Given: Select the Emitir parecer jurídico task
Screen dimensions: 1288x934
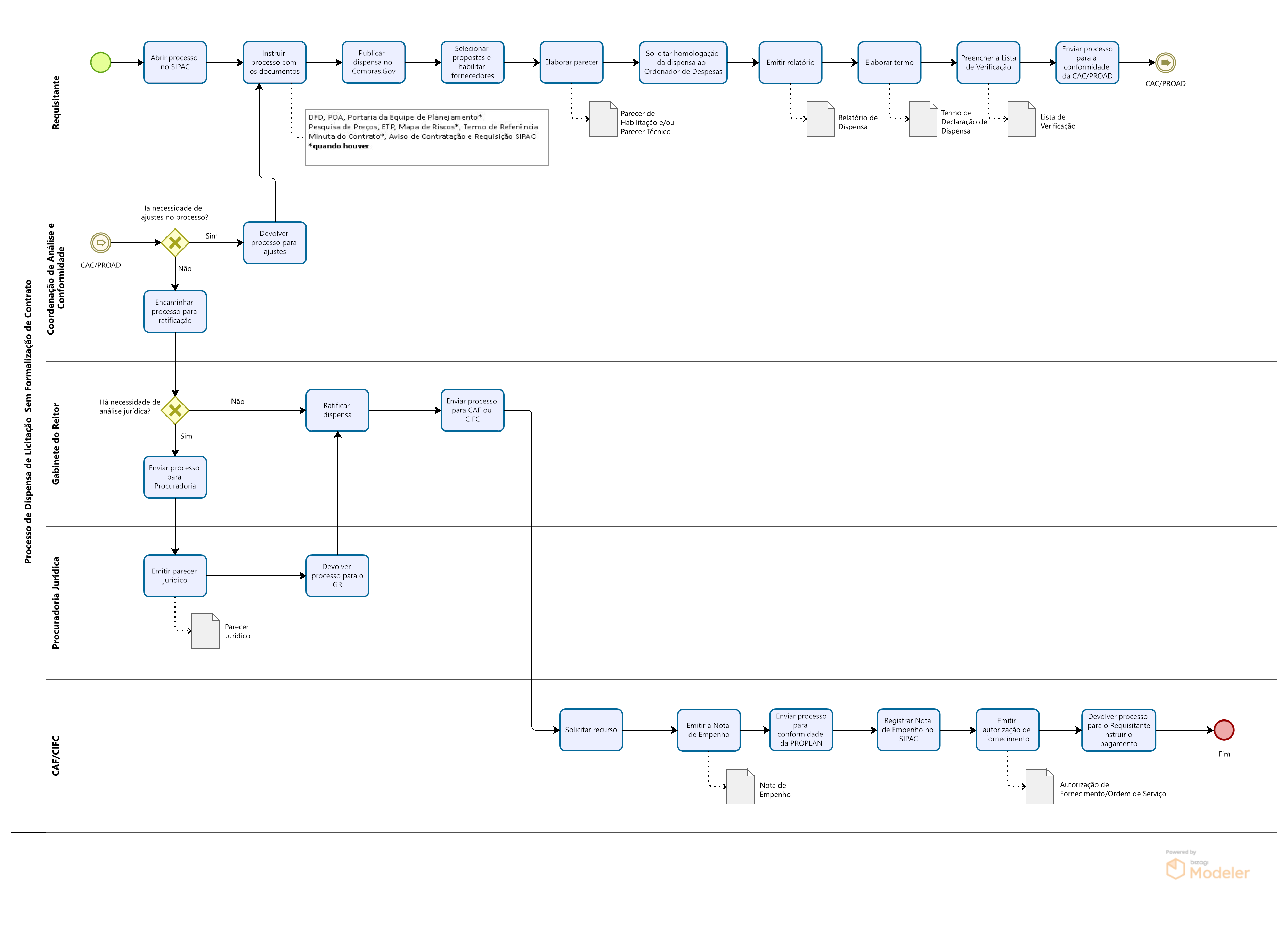Looking at the screenshot, I should 175,576.
